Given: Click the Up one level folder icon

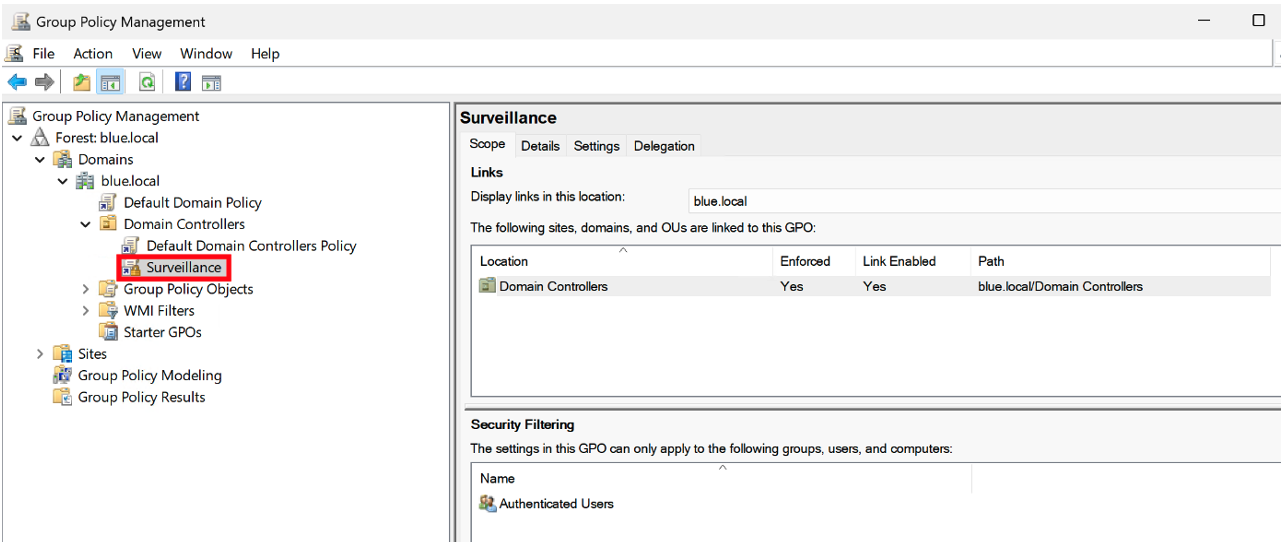Looking at the screenshot, I should tap(82, 82).
